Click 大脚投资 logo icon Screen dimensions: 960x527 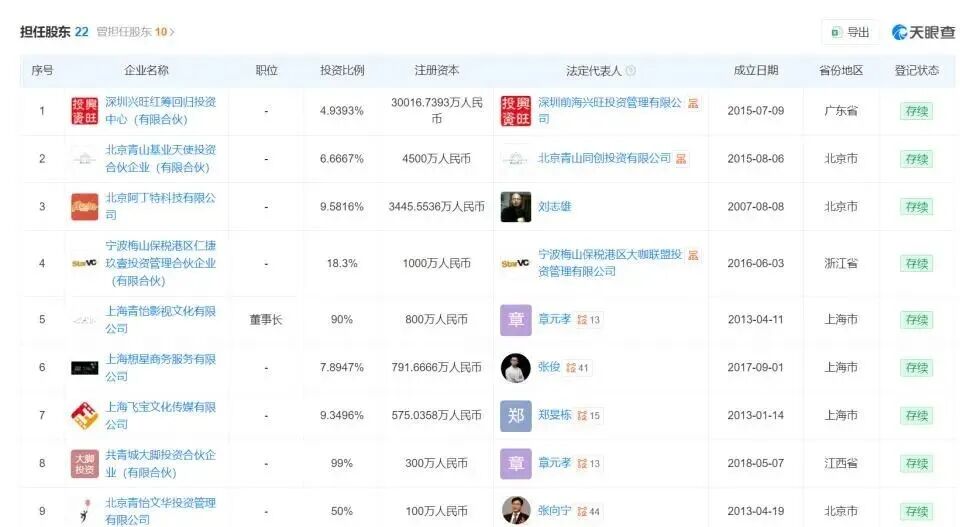pyautogui.click(x=84, y=463)
